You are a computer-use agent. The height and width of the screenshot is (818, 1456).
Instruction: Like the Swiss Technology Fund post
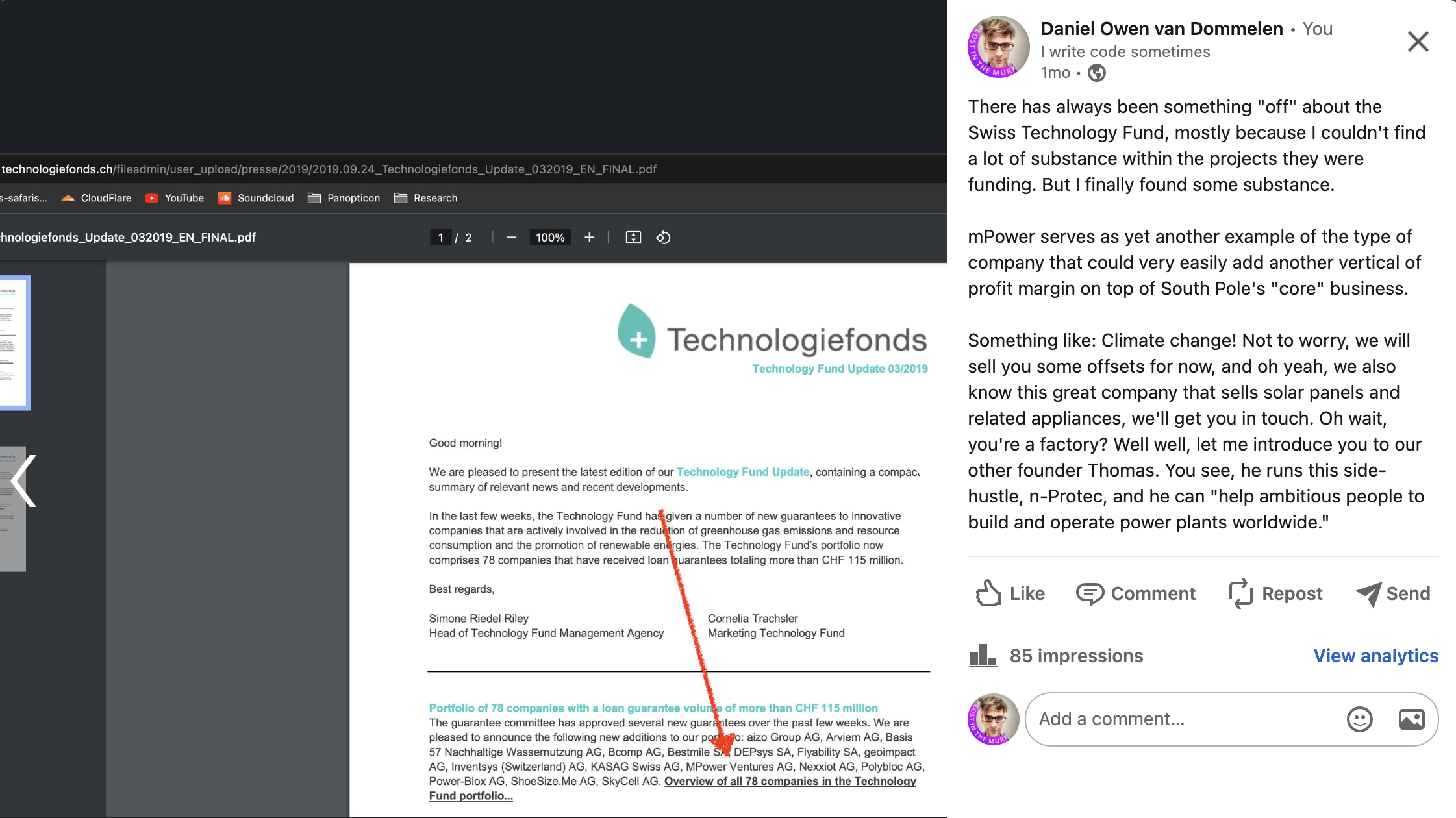(x=1010, y=593)
